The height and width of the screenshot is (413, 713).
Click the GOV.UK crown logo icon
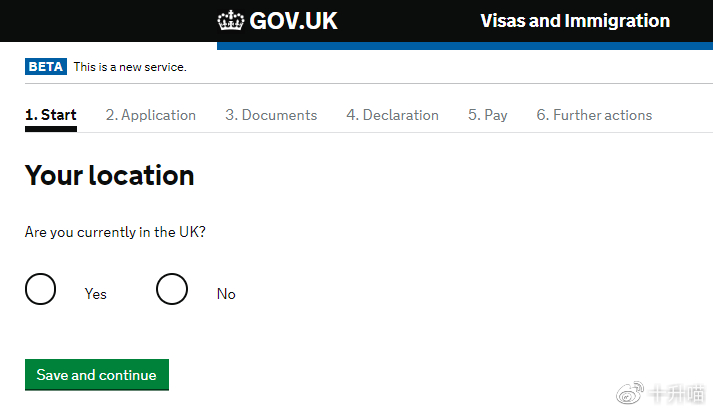[230, 21]
